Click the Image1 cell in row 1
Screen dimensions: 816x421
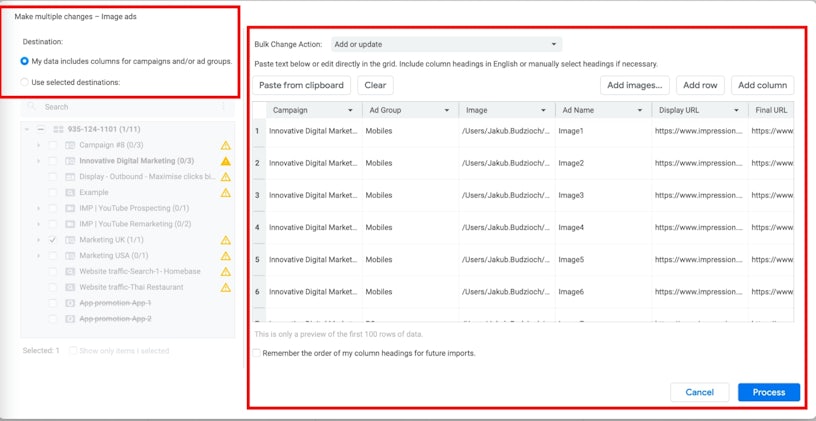tap(602, 130)
